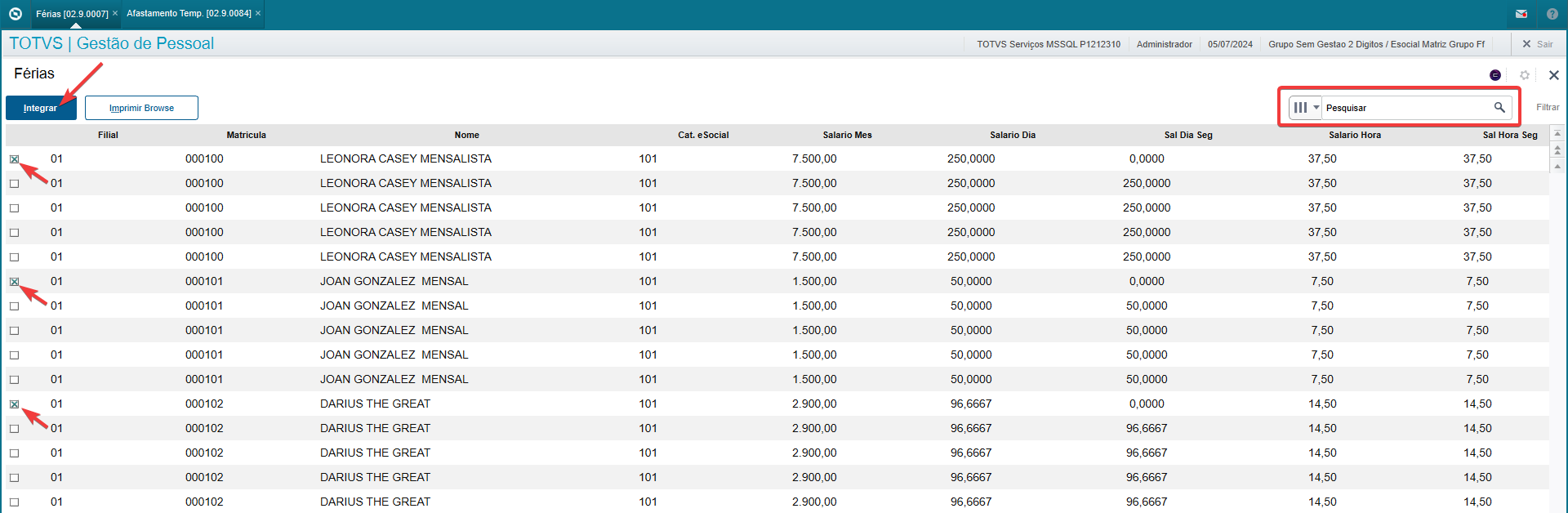This screenshot has height=513, width=1568.
Task: Click the Filial column header
Action: (x=108, y=135)
